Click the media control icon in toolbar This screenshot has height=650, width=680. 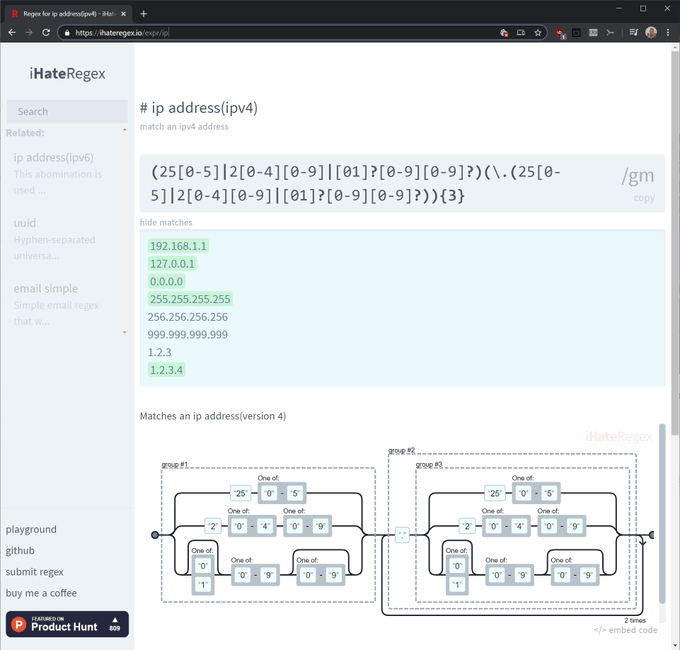click(633, 33)
